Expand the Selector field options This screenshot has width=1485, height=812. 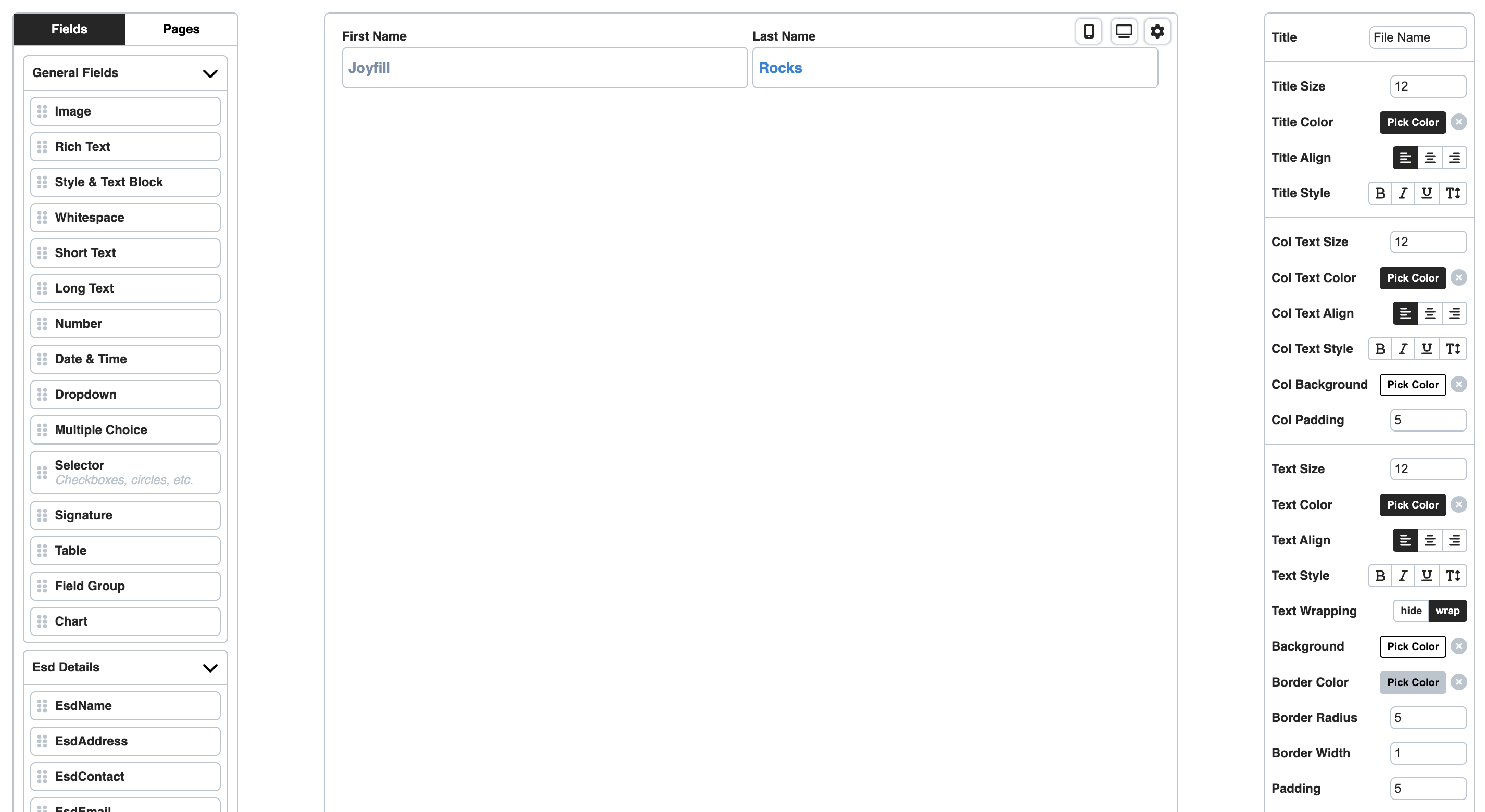[124, 472]
